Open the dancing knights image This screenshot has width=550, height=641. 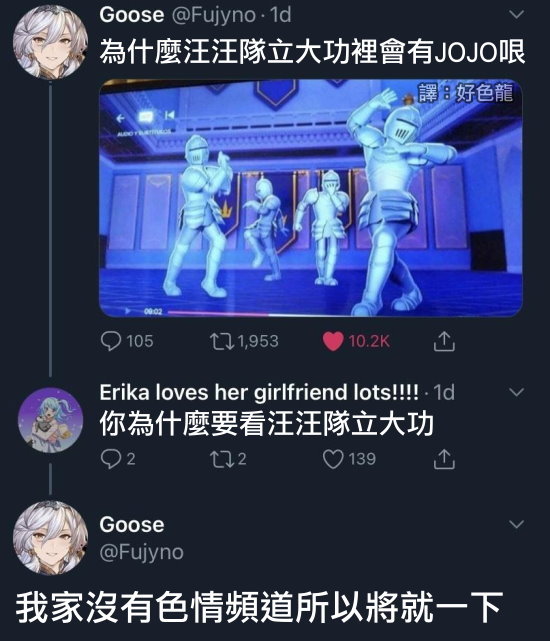click(311, 198)
